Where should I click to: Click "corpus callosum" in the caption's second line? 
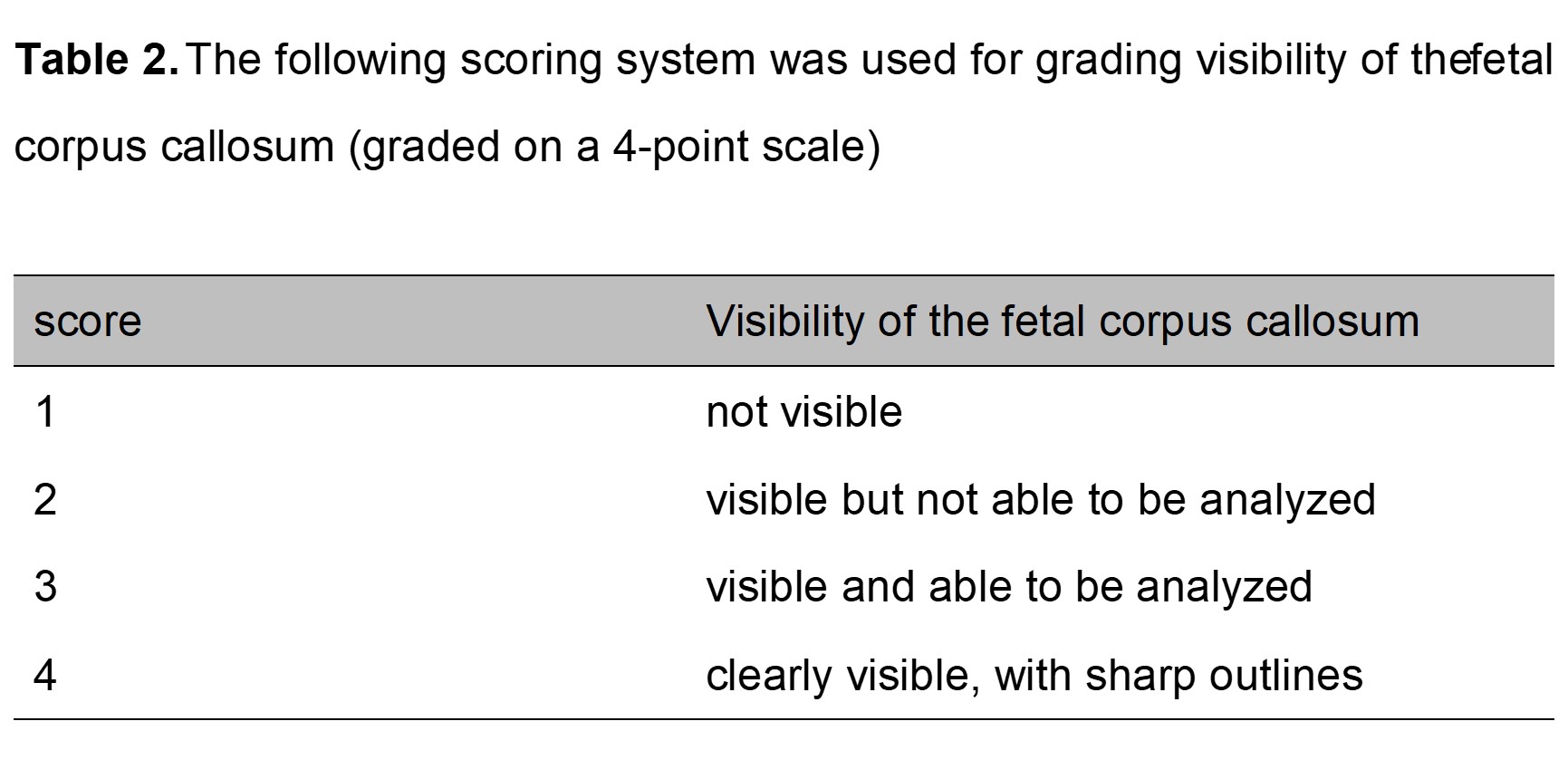click(x=175, y=147)
